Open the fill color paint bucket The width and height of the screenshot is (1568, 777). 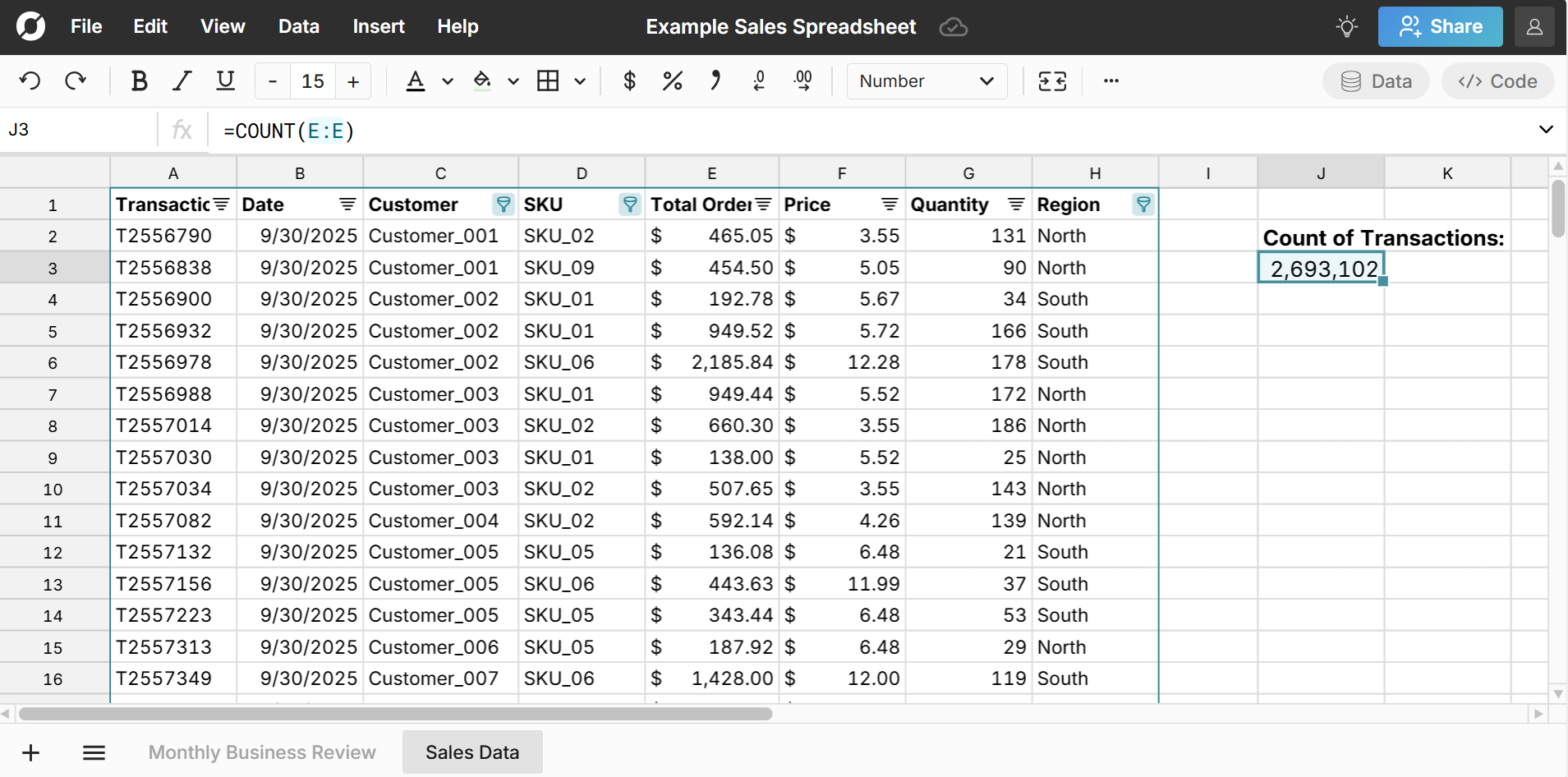pos(482,81)
